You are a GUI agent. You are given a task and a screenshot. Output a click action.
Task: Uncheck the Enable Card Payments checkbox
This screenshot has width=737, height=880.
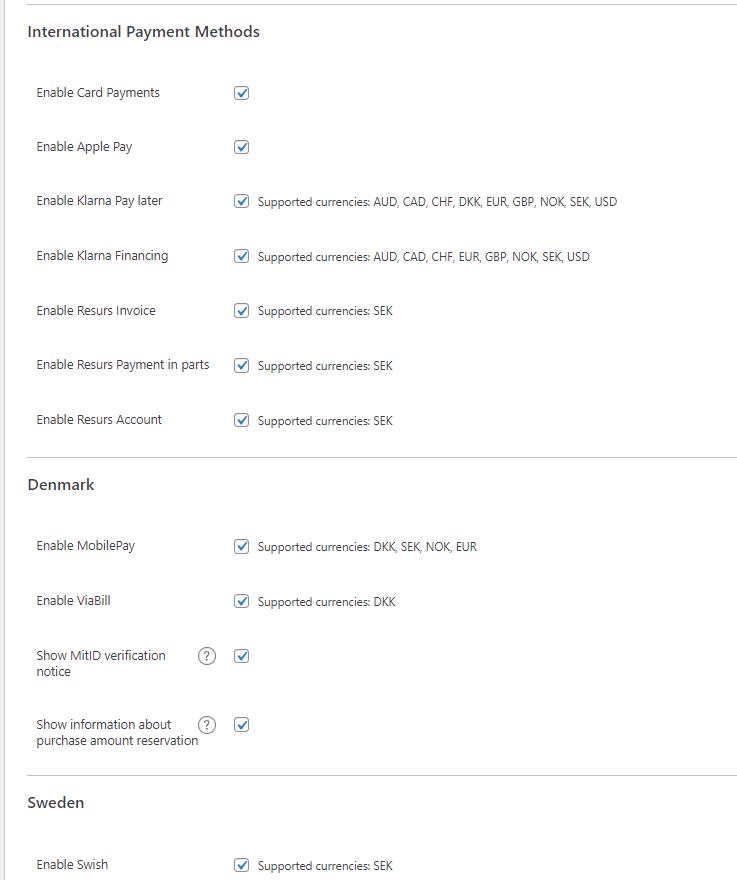[241, 93]
